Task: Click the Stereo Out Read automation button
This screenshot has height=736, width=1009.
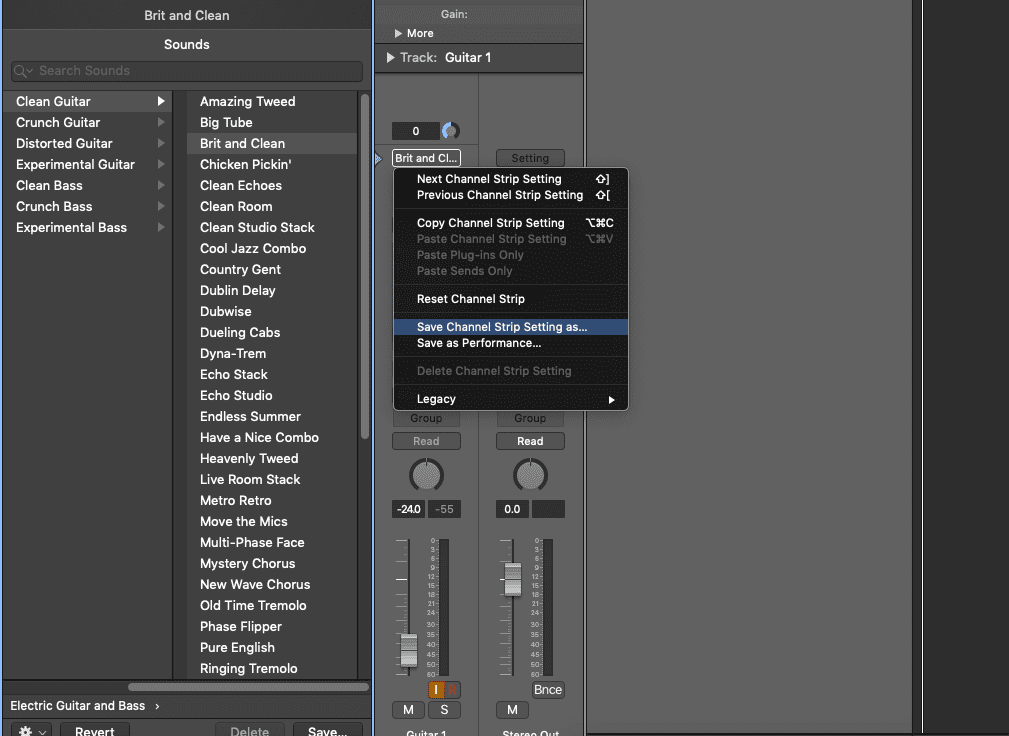Action: tap(530, 441)
